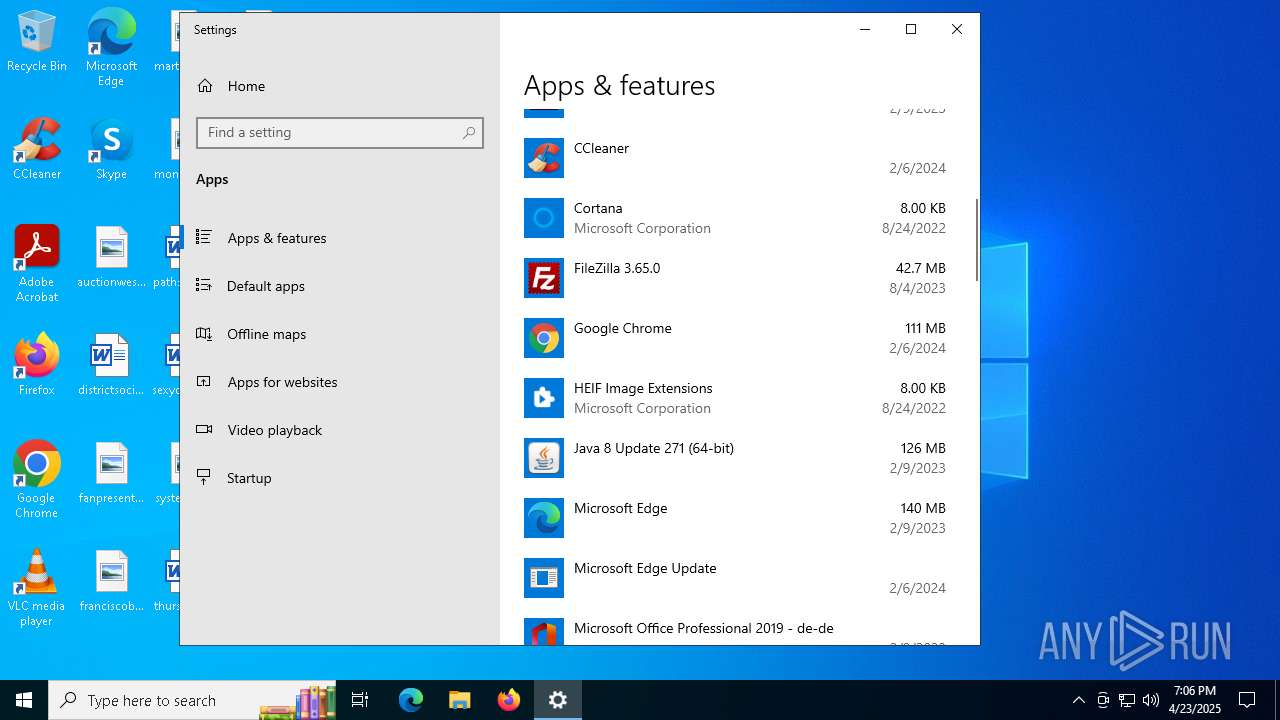Open the Windows Start menu
The width and height of the screenshot is (1280, 720).
click(24, 700)
